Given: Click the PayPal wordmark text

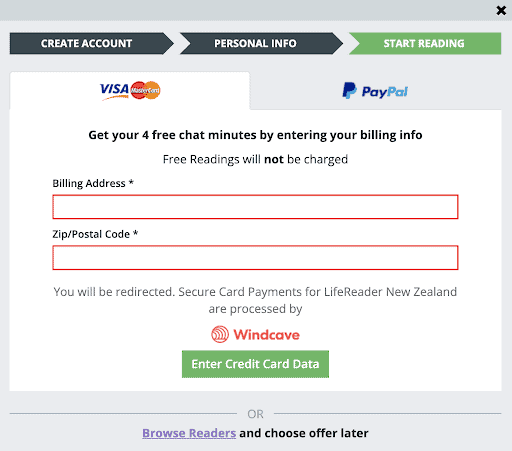Looking at the screenshot, I should (385, 92).
